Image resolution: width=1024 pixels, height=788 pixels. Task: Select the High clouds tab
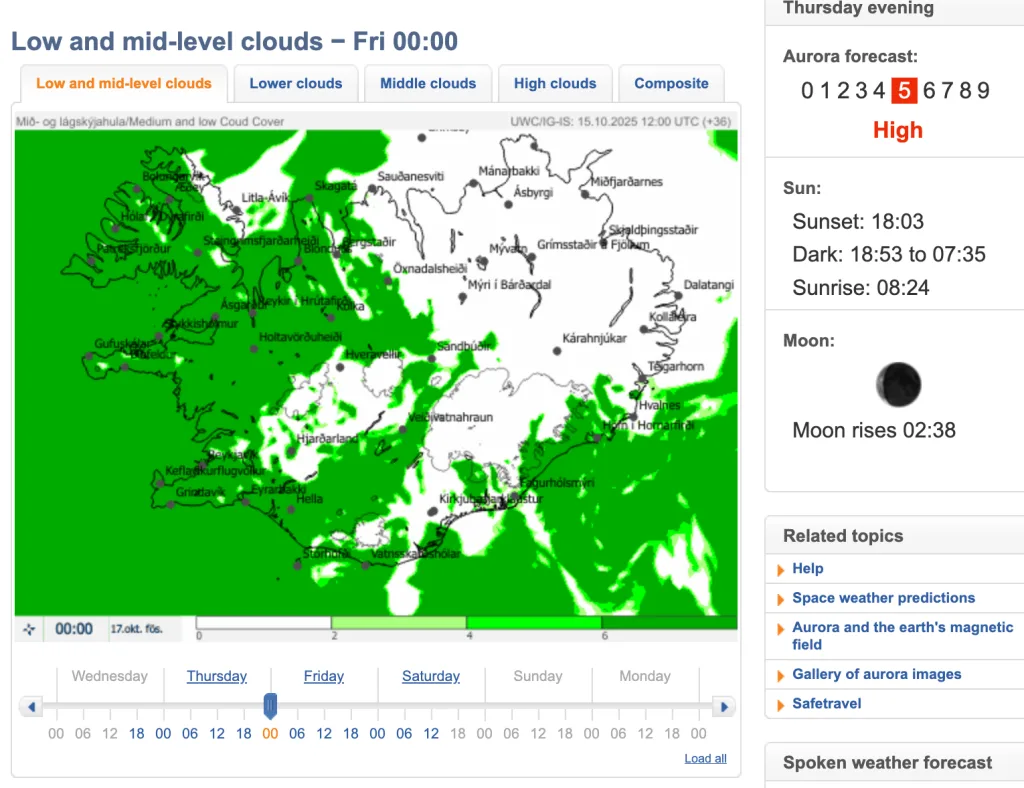point(554,84)
